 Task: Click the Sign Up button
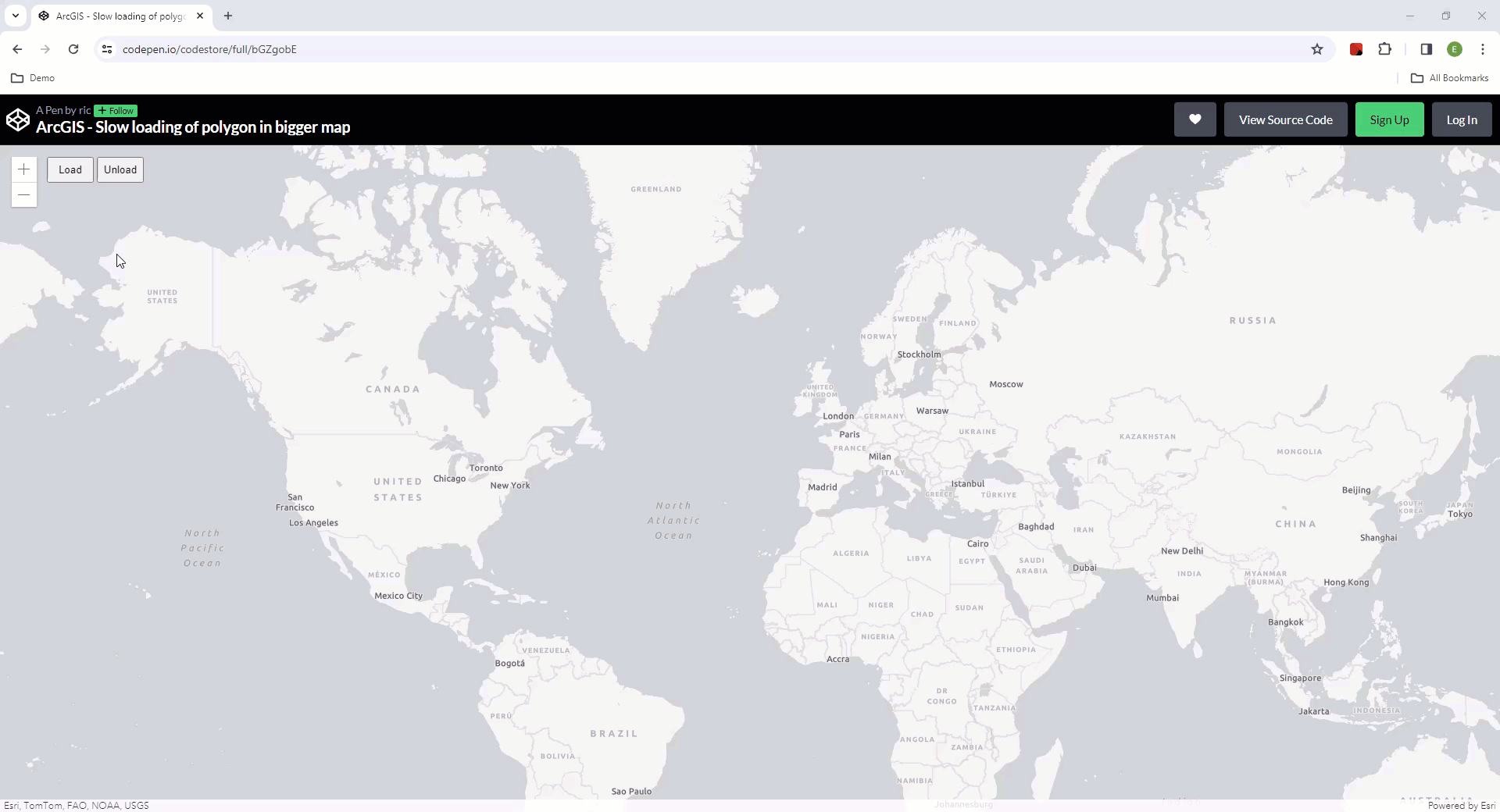click(x=1390, y=119)
